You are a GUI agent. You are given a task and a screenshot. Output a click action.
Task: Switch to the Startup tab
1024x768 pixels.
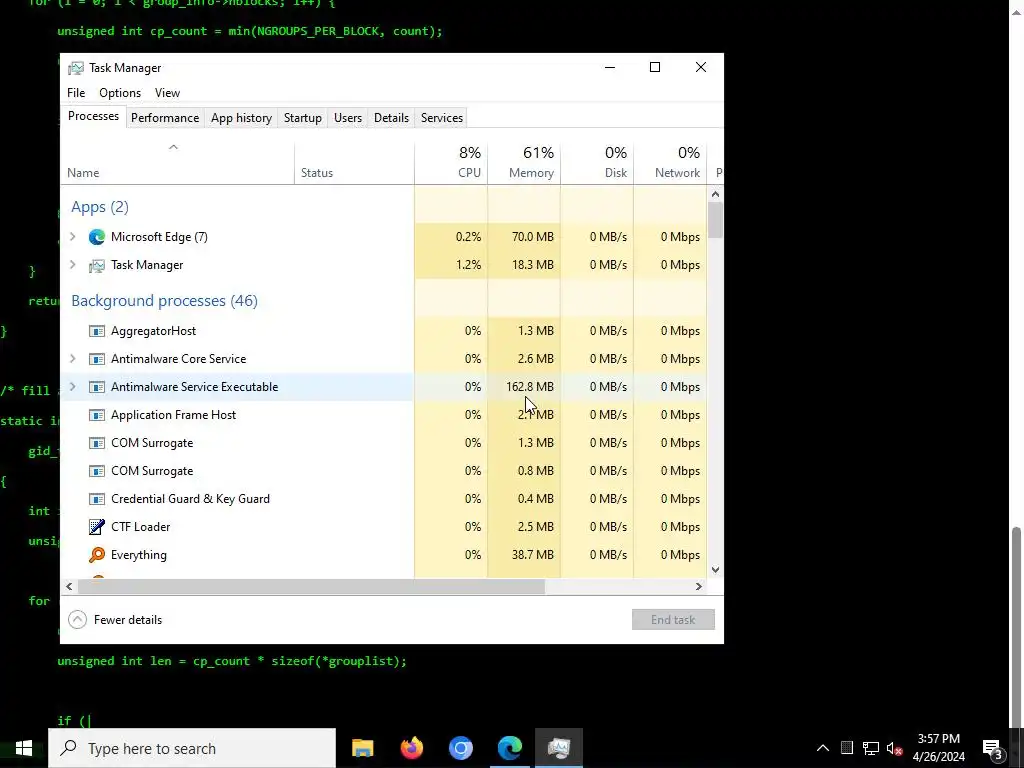[302, 118]
